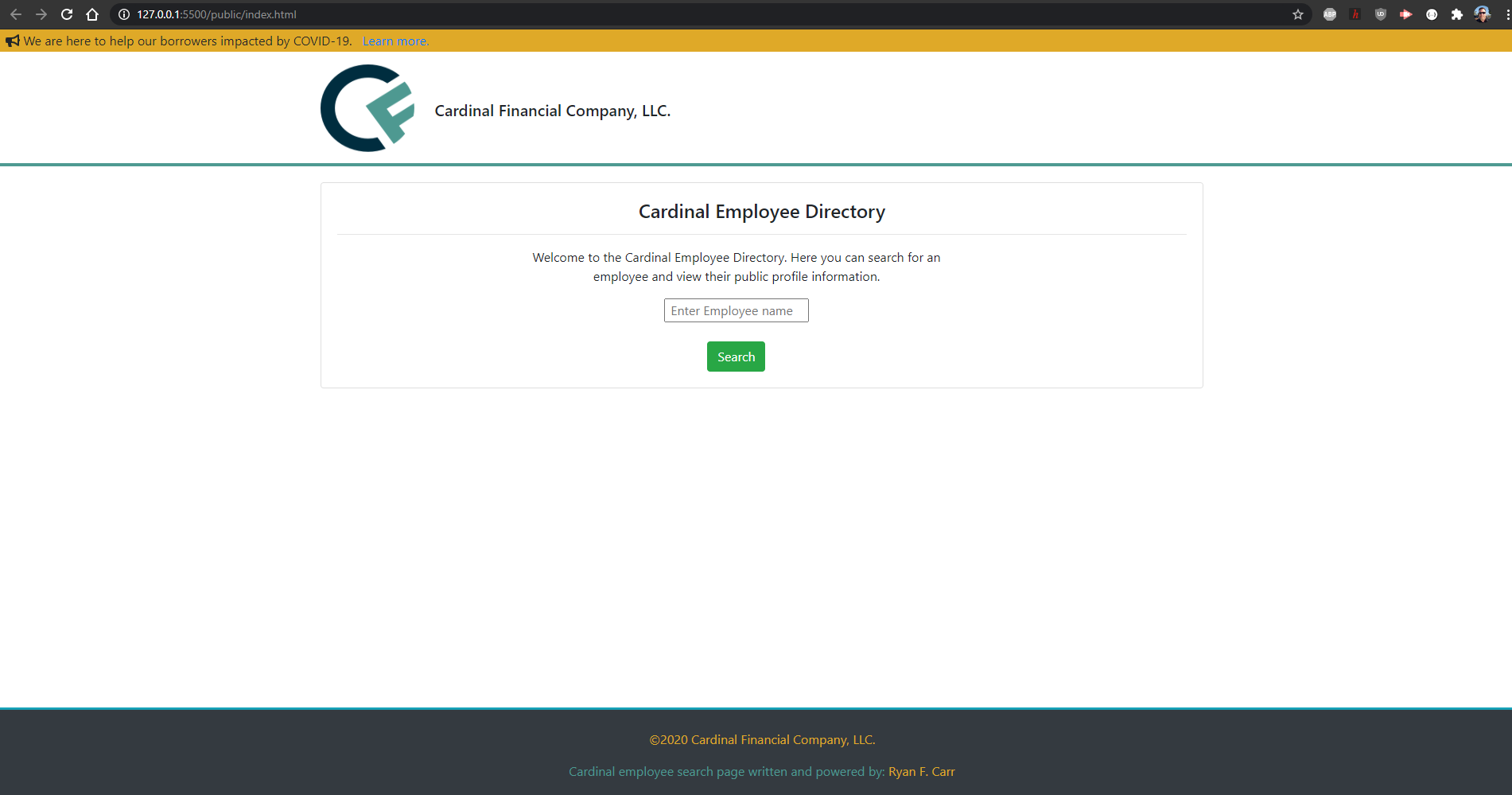1512x795 pixels.
Task: Click the browser Home icon
Action: [x=91, y=14]
